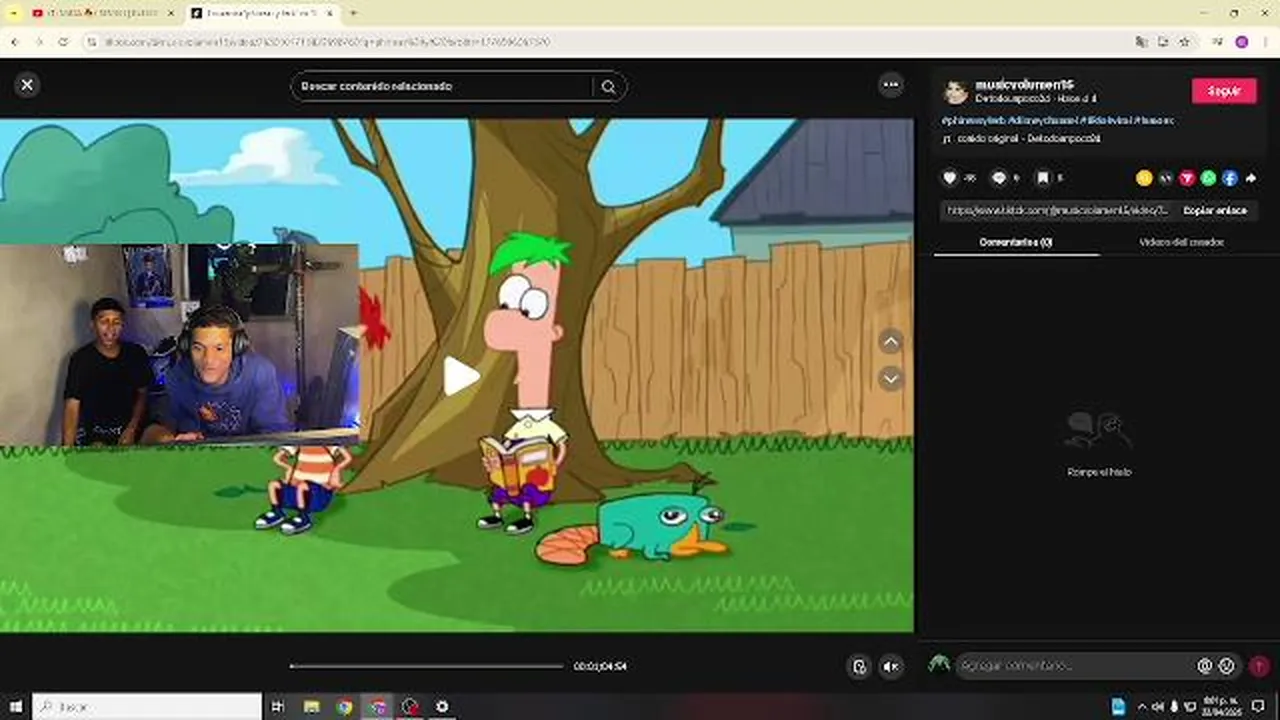Click the embed code share icon
Screen dimensions: 1280x720
pyautogui.click(x=1166, y=178)
